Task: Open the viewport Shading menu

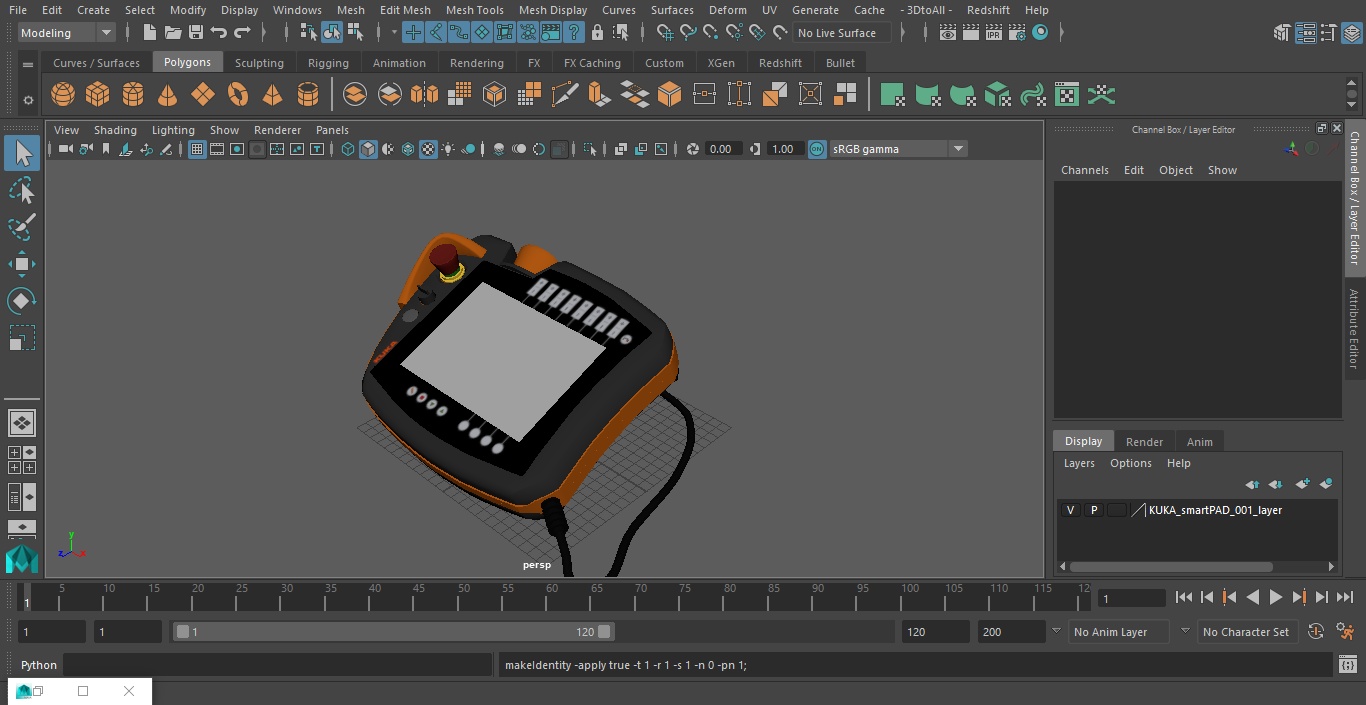Action: [x=115, y=130]
